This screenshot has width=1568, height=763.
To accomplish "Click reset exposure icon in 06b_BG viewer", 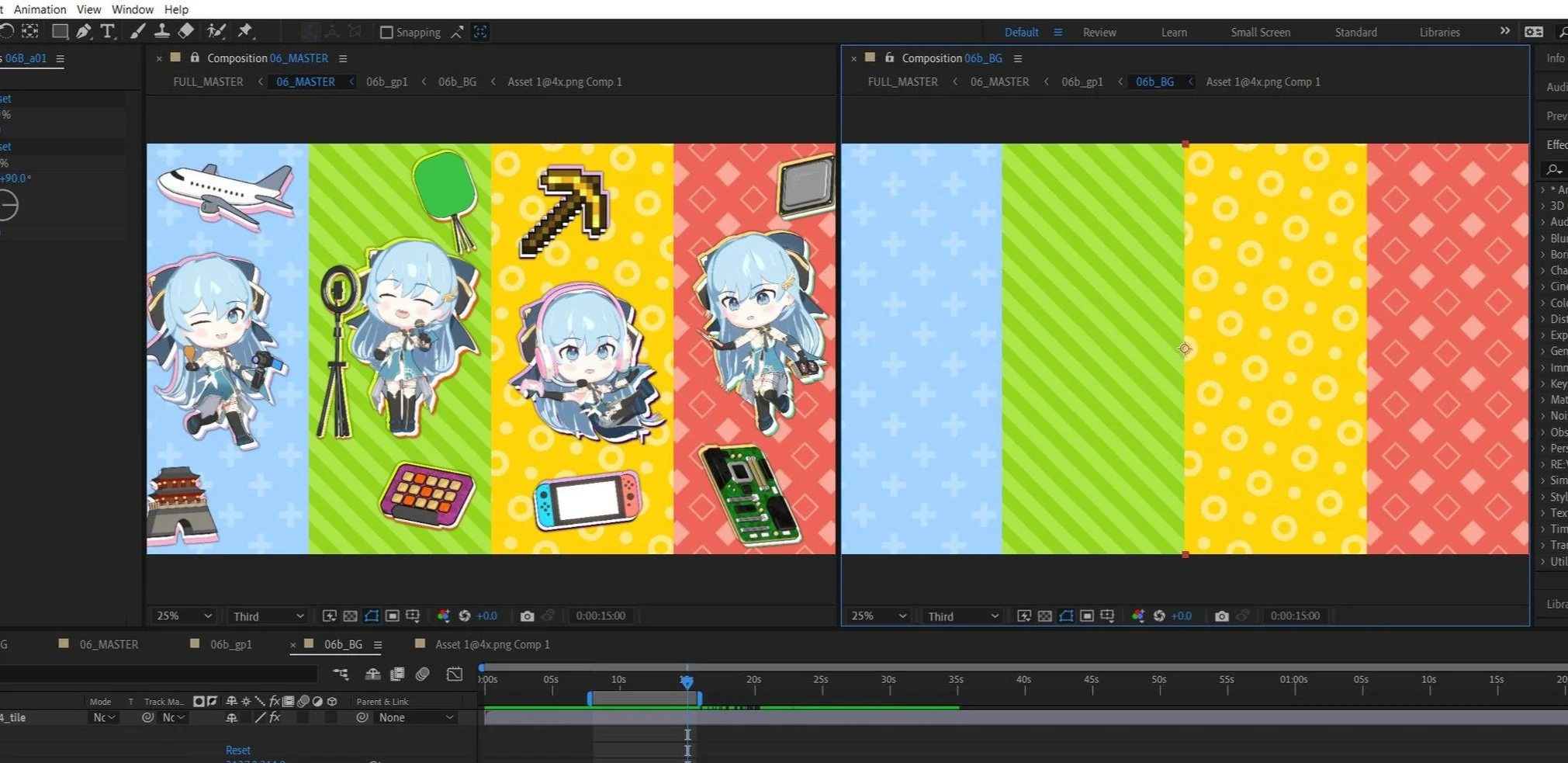I will pyautogui.click(x=1159, y=616).
